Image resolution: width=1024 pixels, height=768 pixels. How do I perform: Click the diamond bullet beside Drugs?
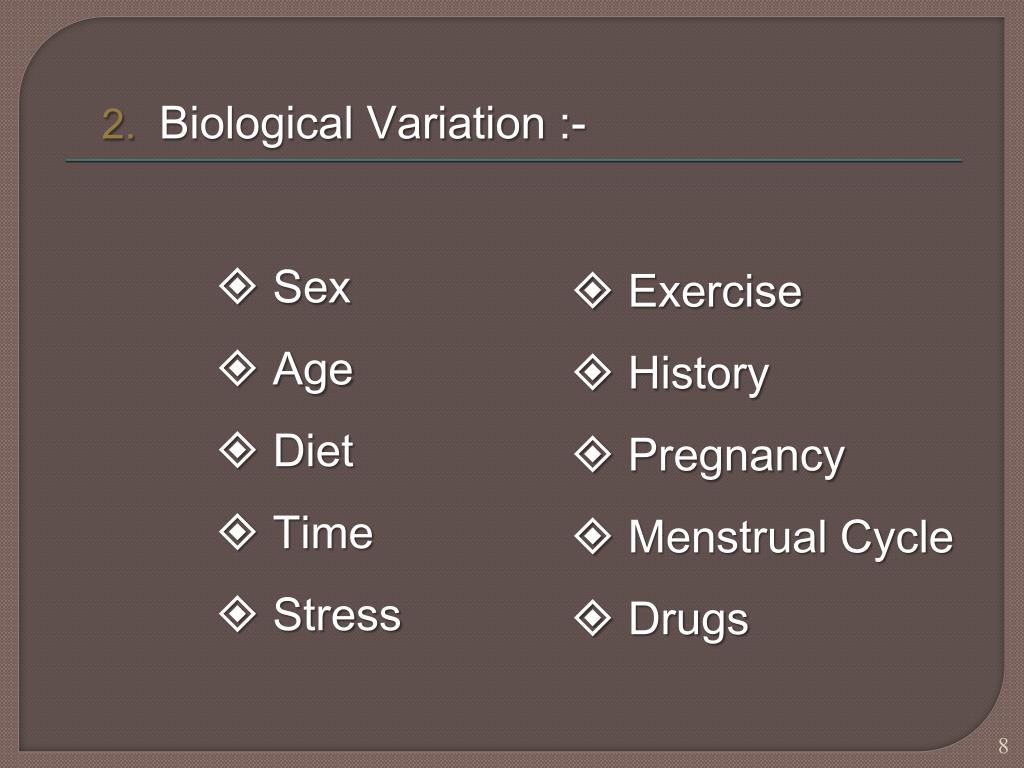coord(593,618)
